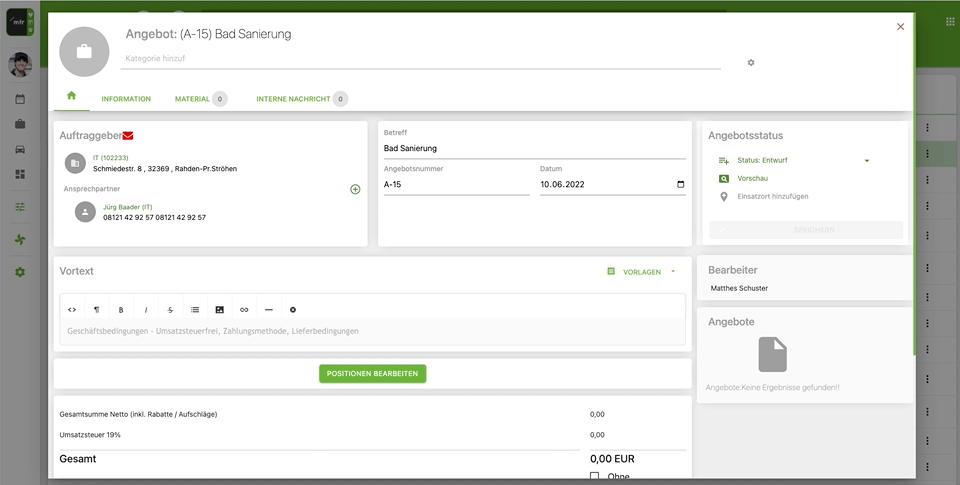This screenshot has height=485, width=960.
Task: Click the Speichern button
Action: click(806, 230)
